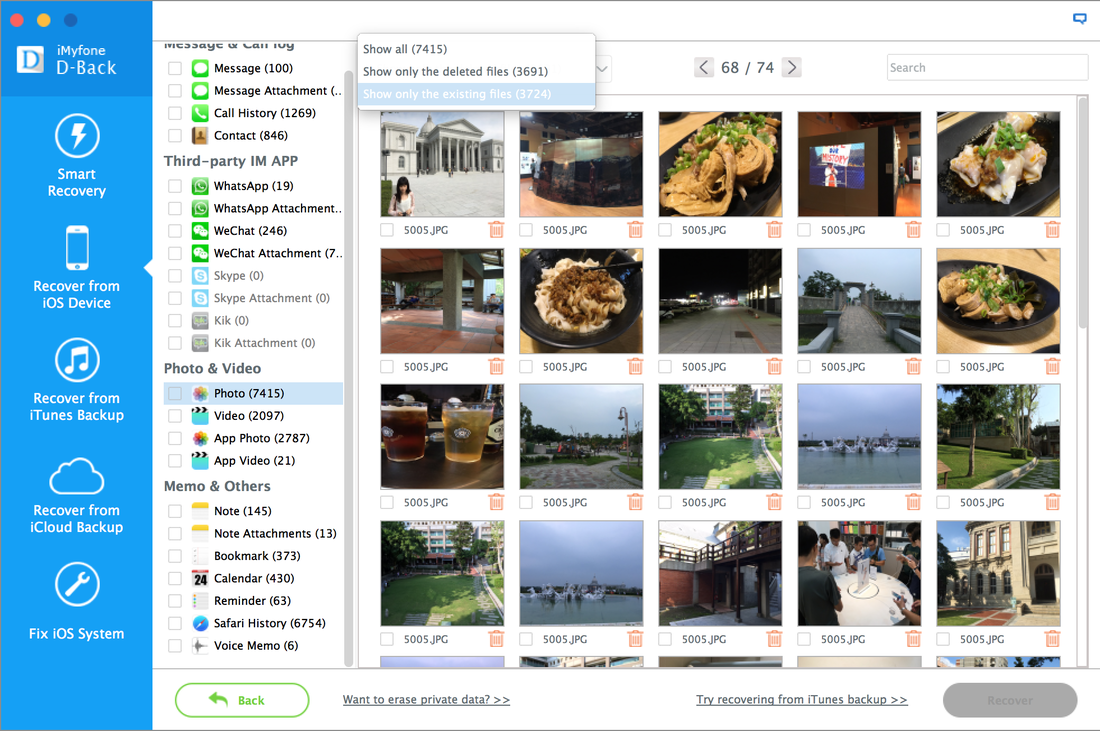Click the WeChat category icon
The width and height of the screenshot is (1100, 731).
(x=200, y=231)
